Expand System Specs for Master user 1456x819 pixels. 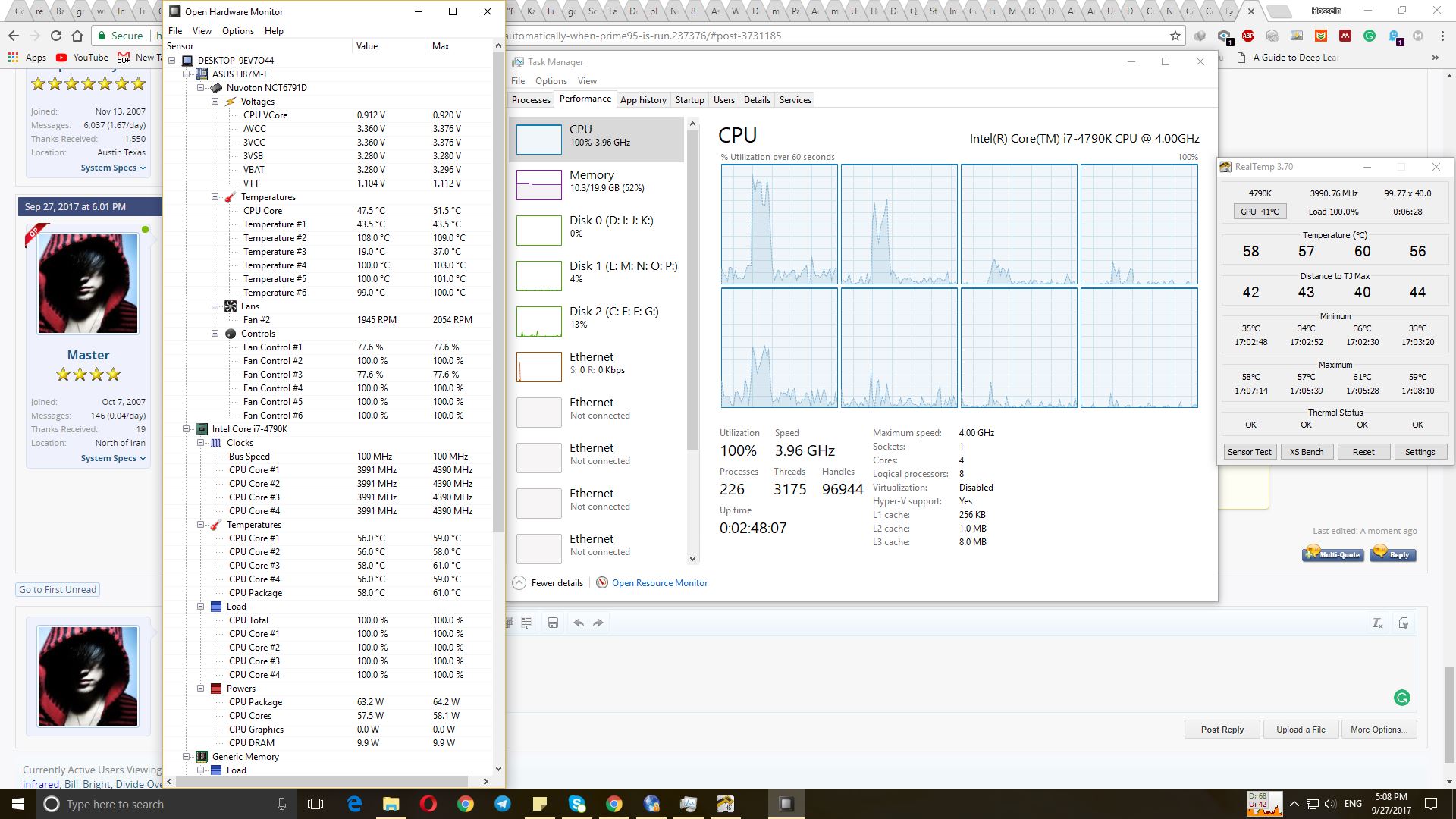[113, 458]
